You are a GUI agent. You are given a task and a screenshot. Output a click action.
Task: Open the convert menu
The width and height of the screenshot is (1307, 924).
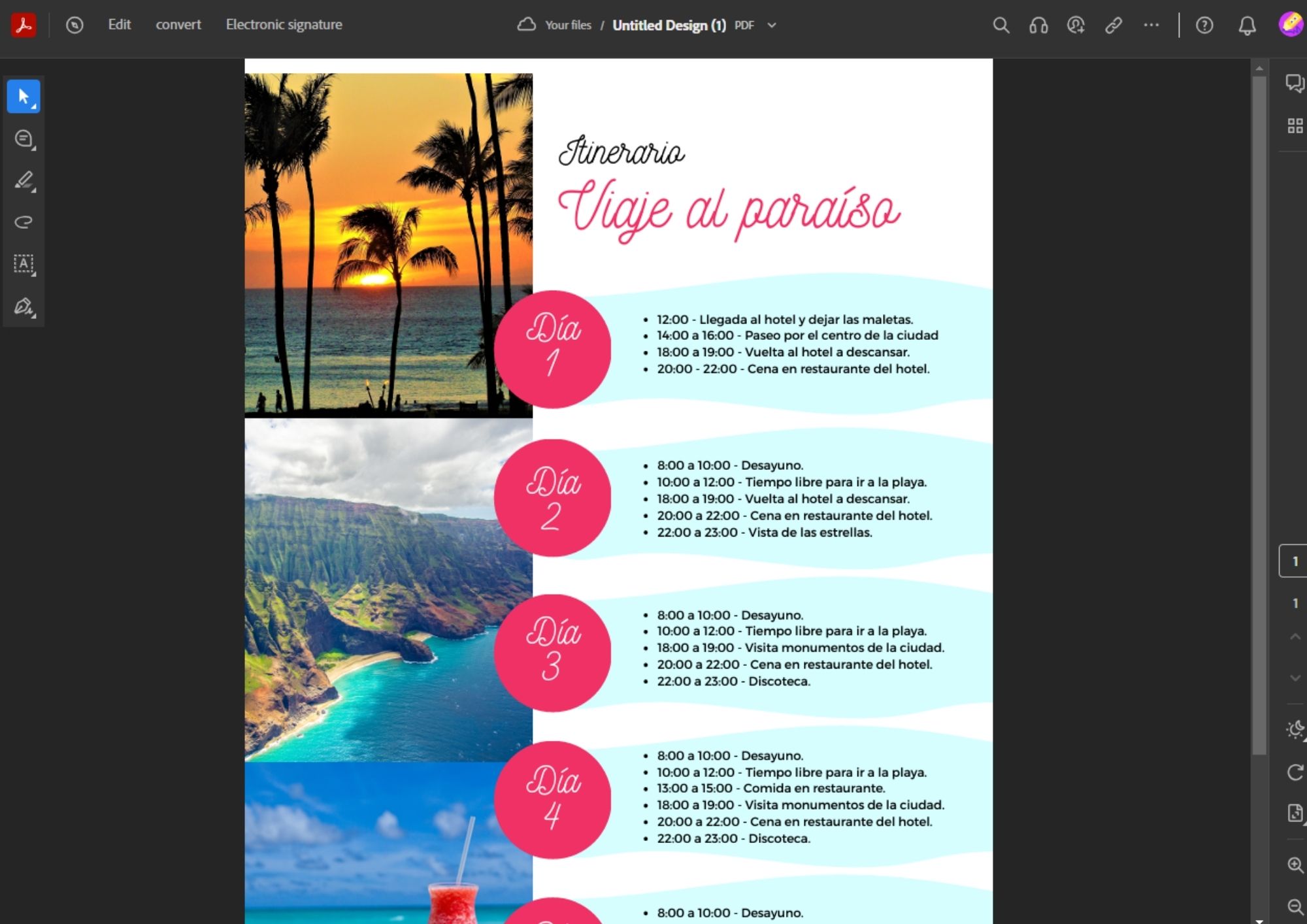[178, 25]
